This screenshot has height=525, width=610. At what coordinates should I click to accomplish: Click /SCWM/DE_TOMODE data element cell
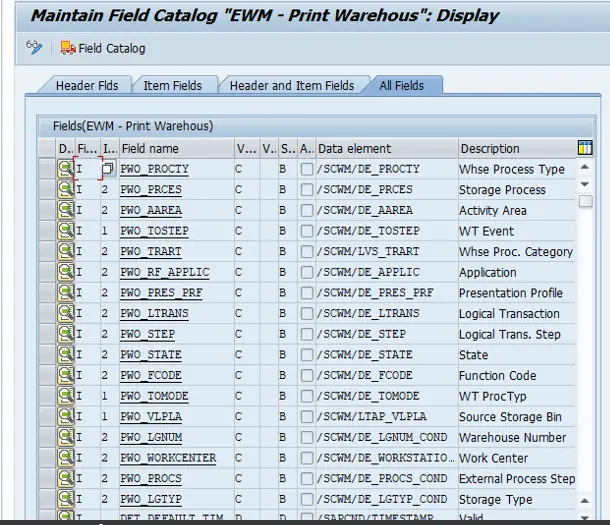[387, 396]
